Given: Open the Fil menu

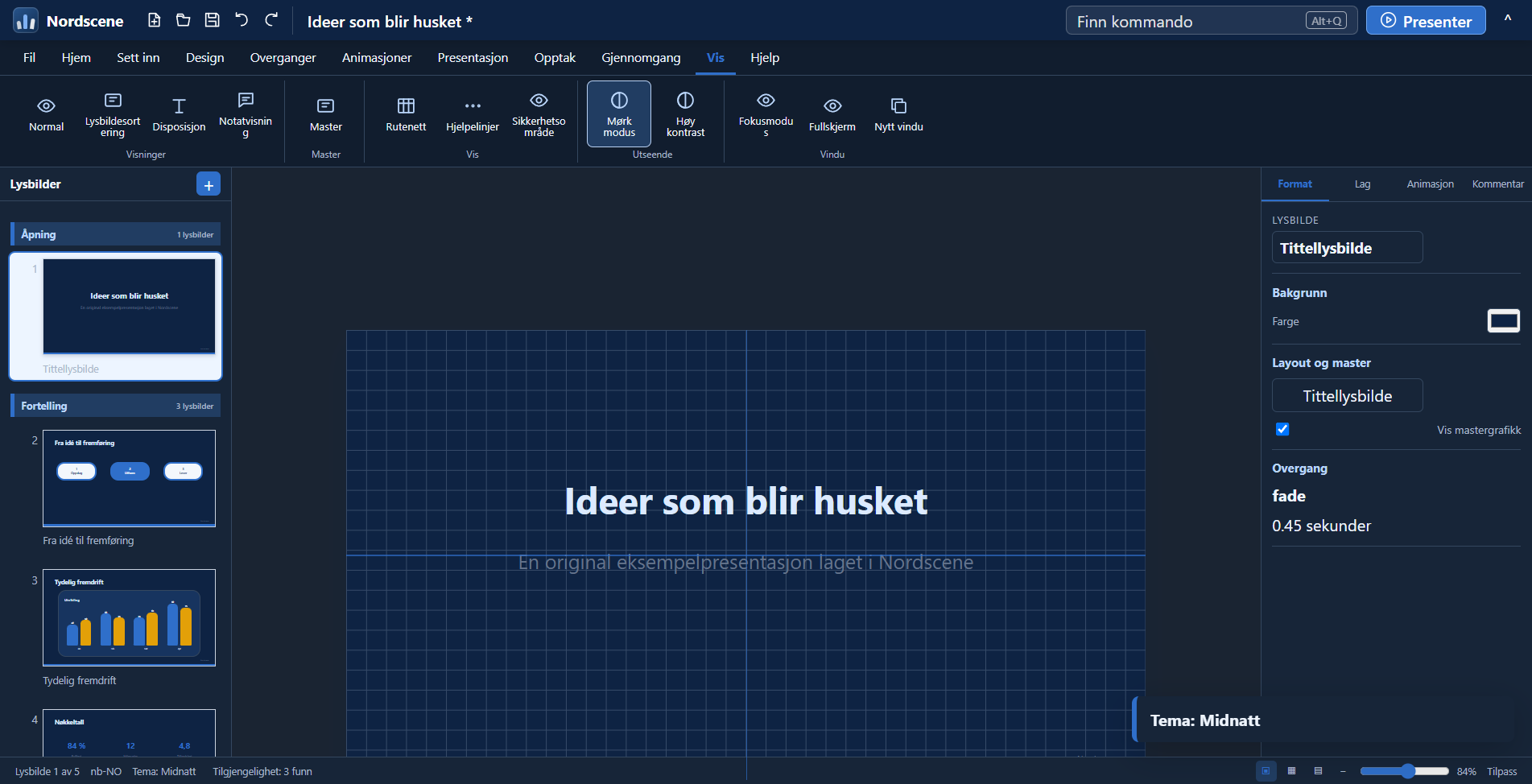Looking at the screenshot, I should tap(30, 58).
